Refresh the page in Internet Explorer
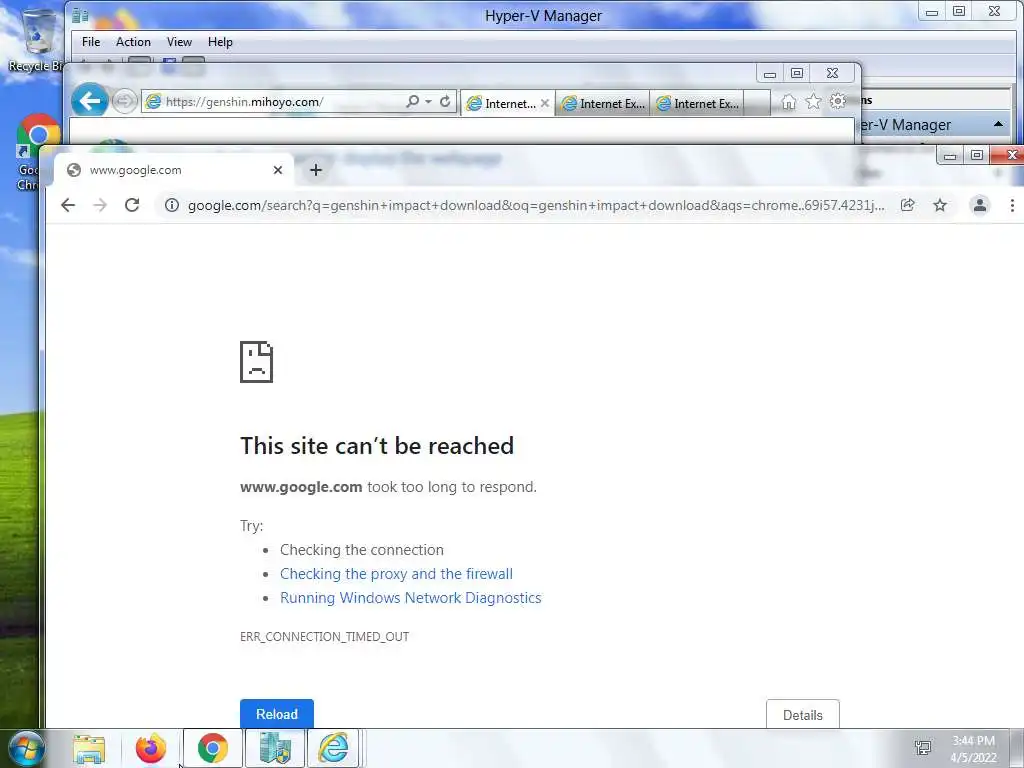The height and width of the screenshot is (768, 1024). [445, 102]
